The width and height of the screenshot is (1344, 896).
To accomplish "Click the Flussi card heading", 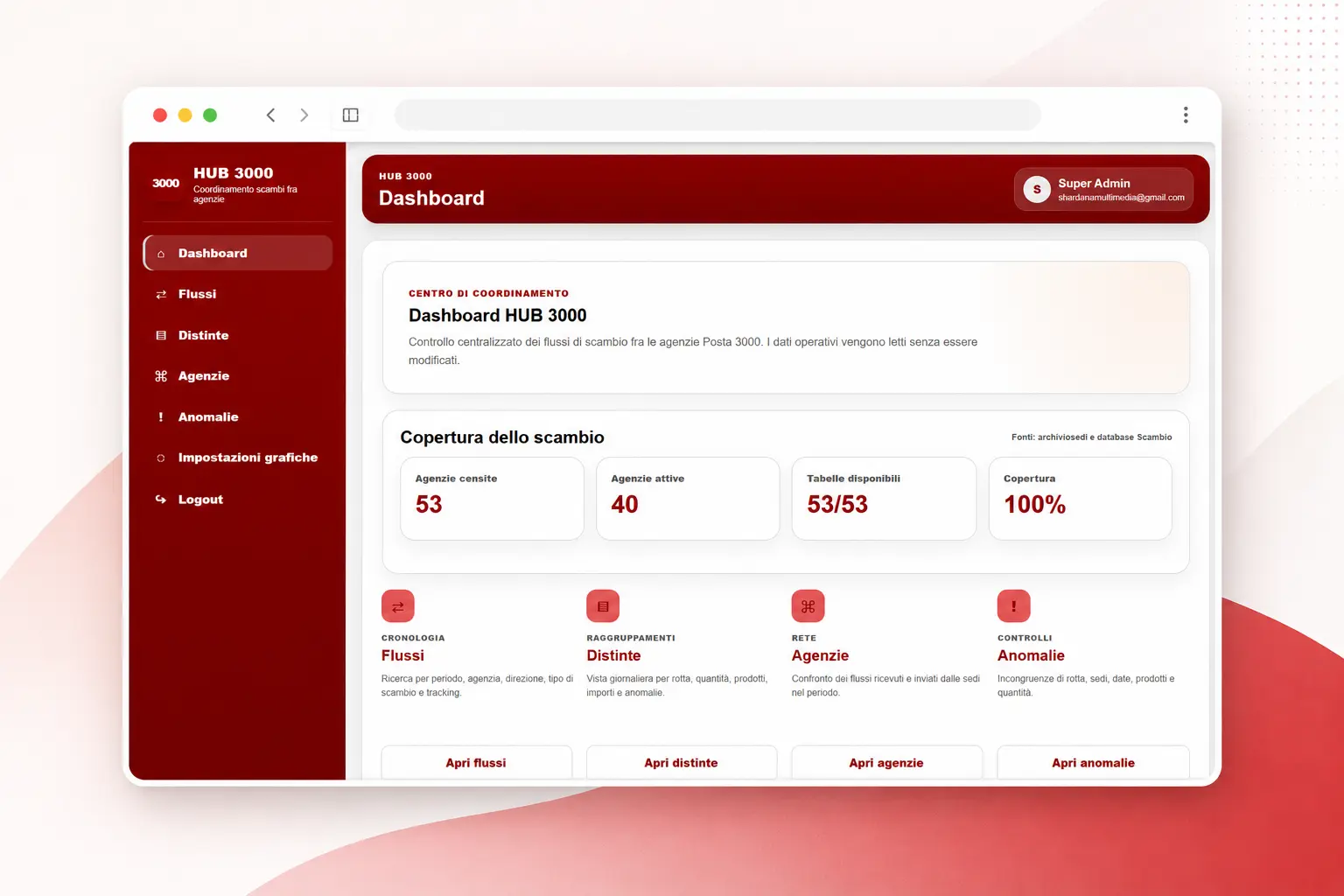I will 402,655.
